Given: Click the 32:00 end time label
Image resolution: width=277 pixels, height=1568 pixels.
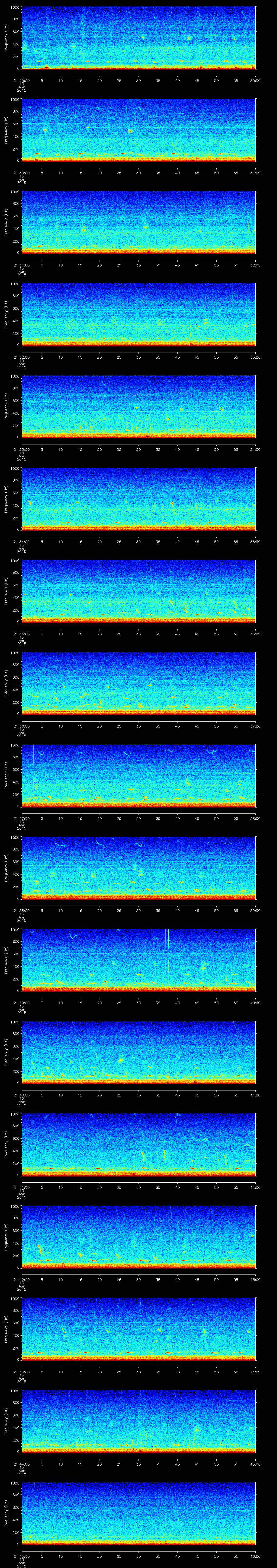Looking at the screenshot, I should coord(256,265).
